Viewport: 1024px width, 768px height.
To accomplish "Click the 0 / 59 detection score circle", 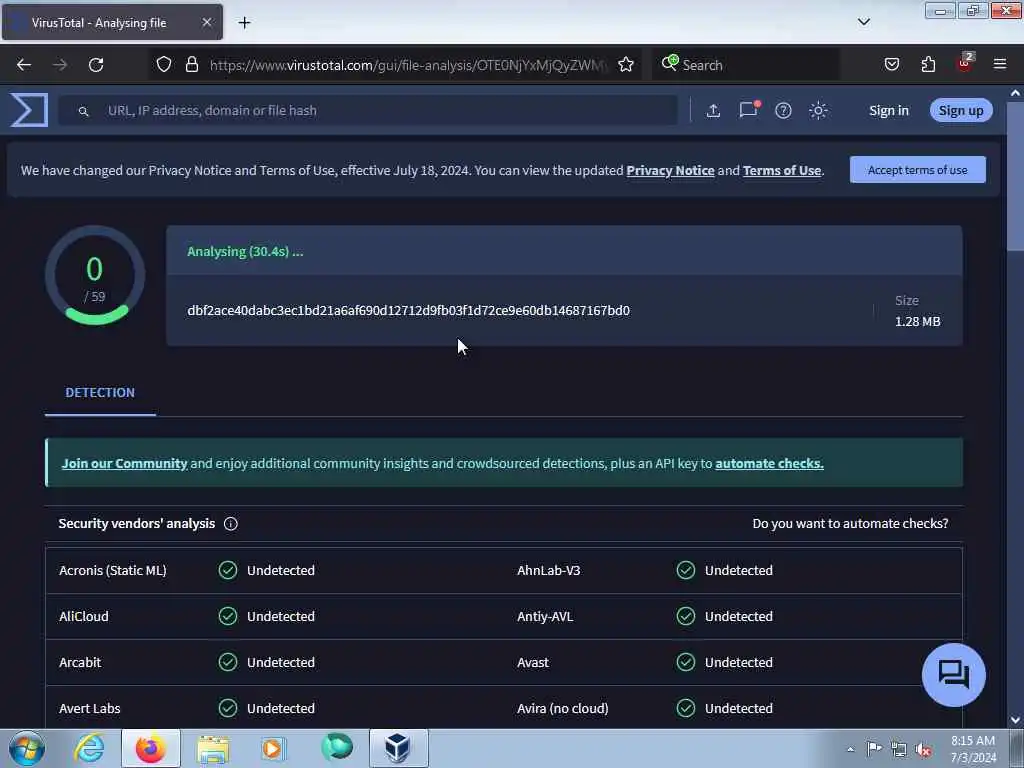I will coord(95,275).
